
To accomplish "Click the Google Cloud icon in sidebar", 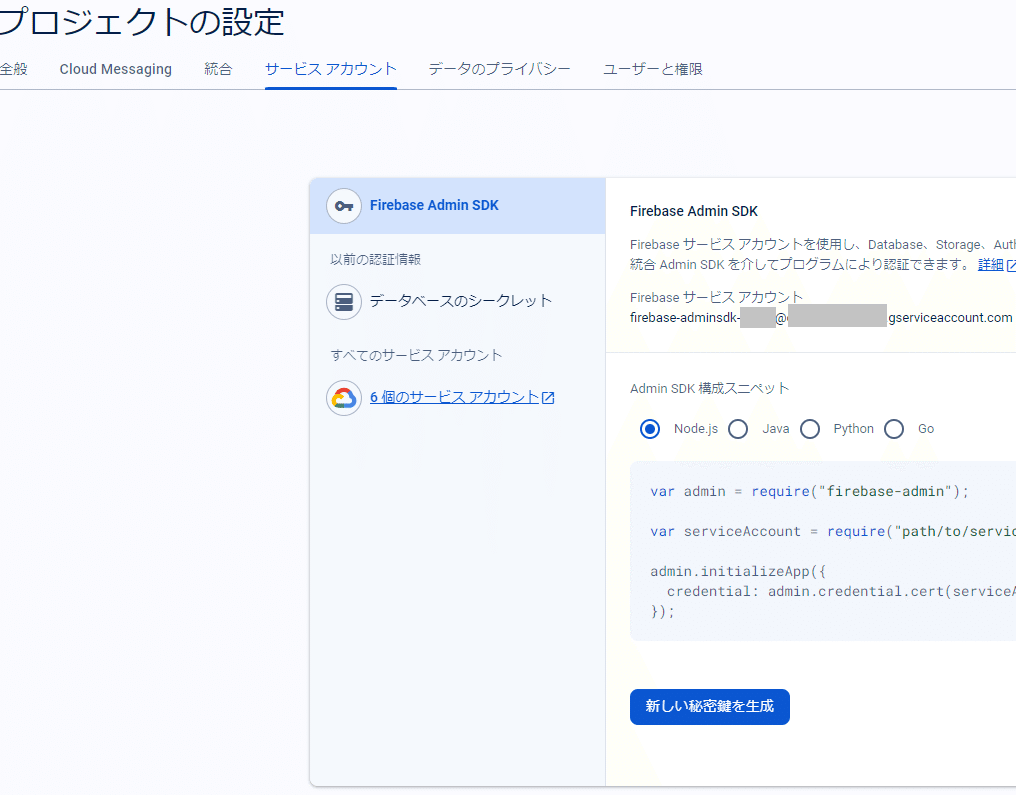I will [x=343, y=397].
